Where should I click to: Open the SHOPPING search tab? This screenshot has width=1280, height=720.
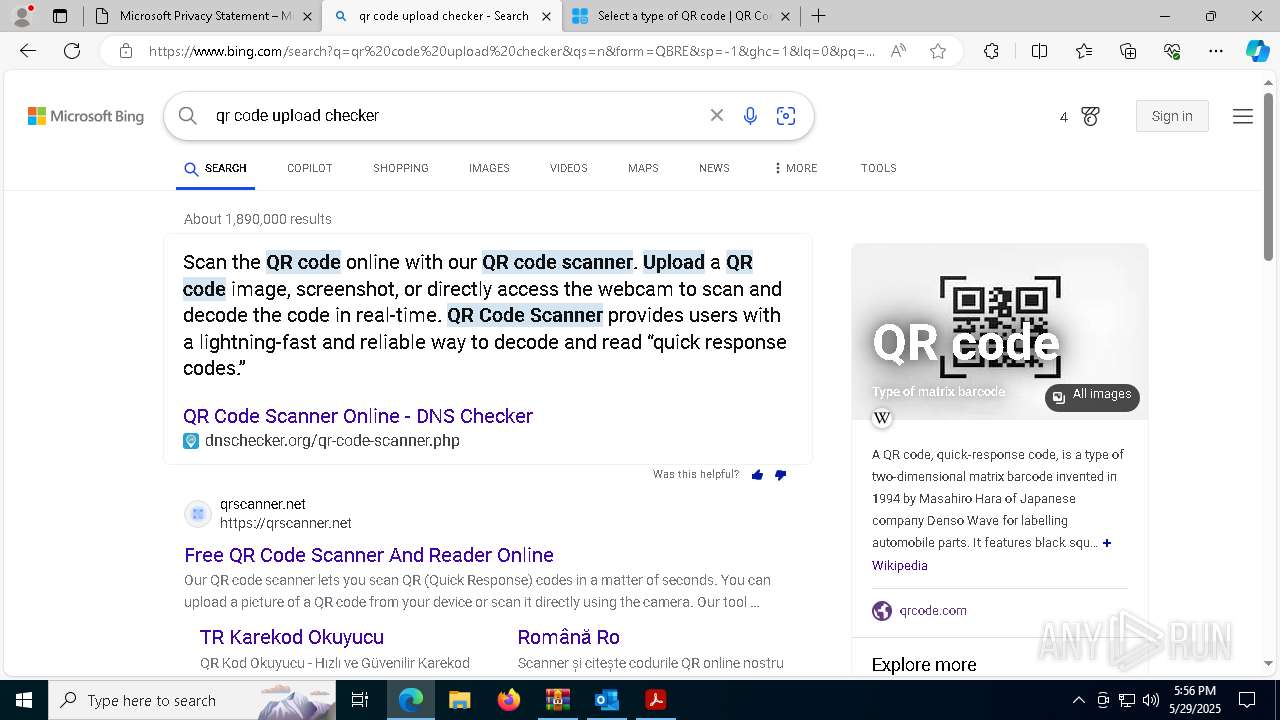(401, 168)
